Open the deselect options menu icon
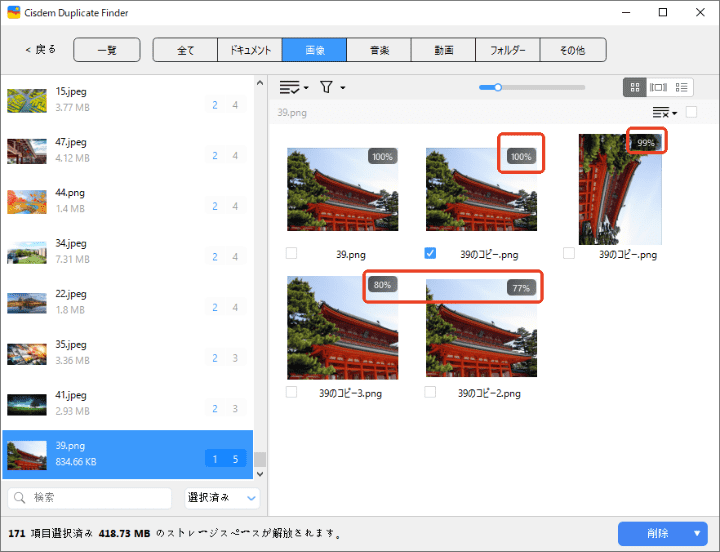Image resolution: width=720 pixels, height=552 pixels. [x=663, y=113]
